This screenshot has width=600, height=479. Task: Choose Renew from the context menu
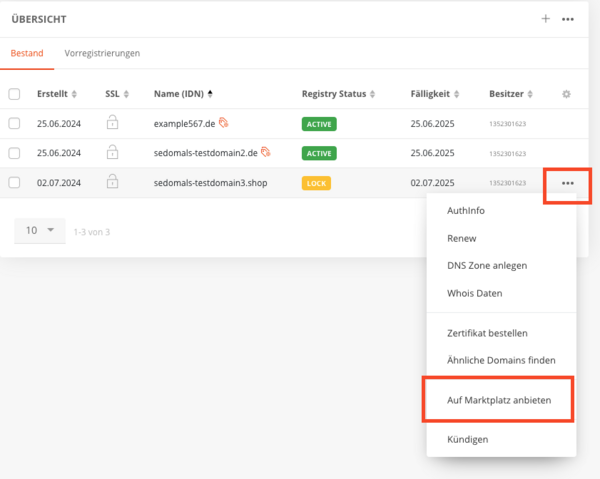[461, 238]
